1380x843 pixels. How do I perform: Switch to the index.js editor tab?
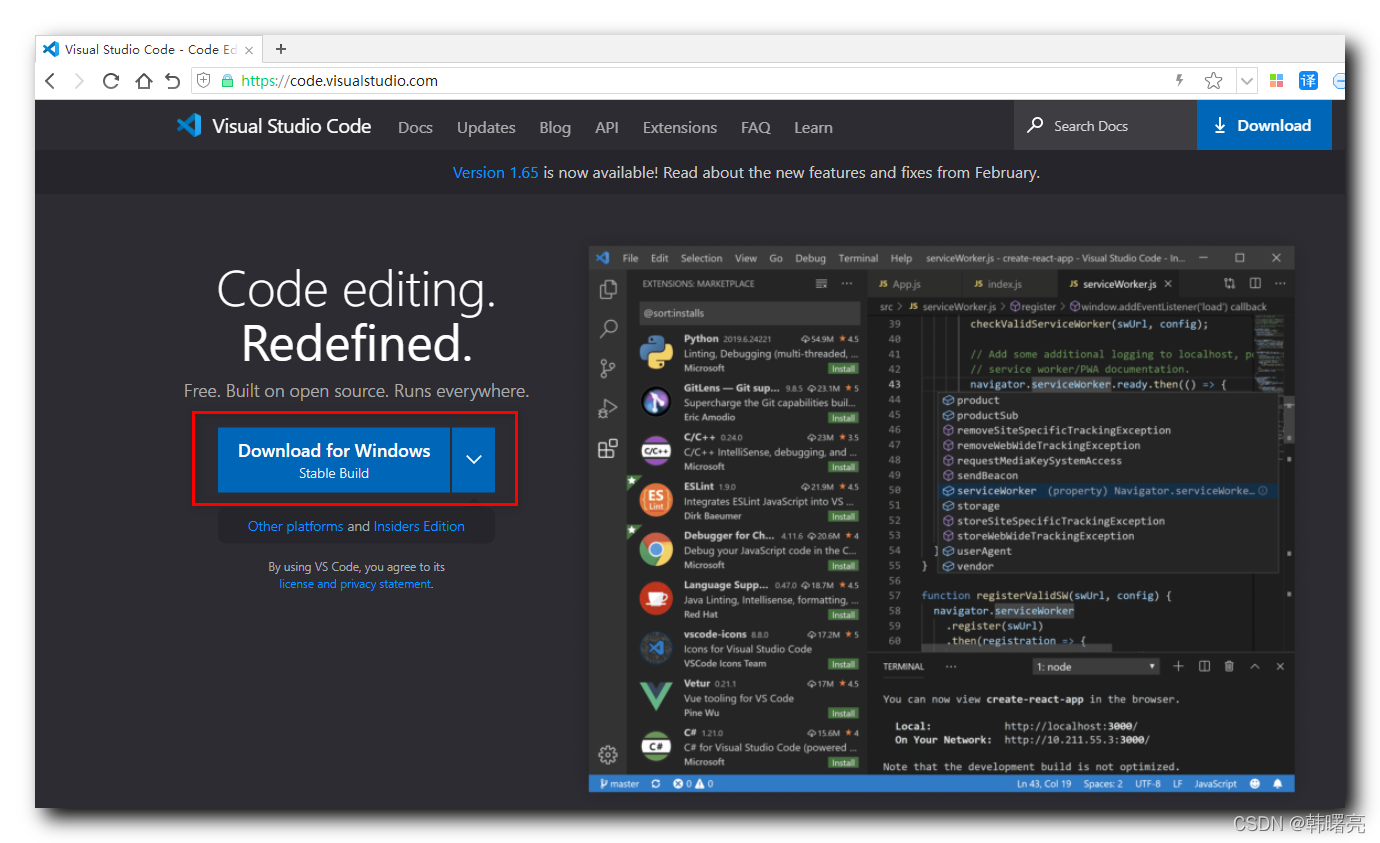pos(1006,284)
